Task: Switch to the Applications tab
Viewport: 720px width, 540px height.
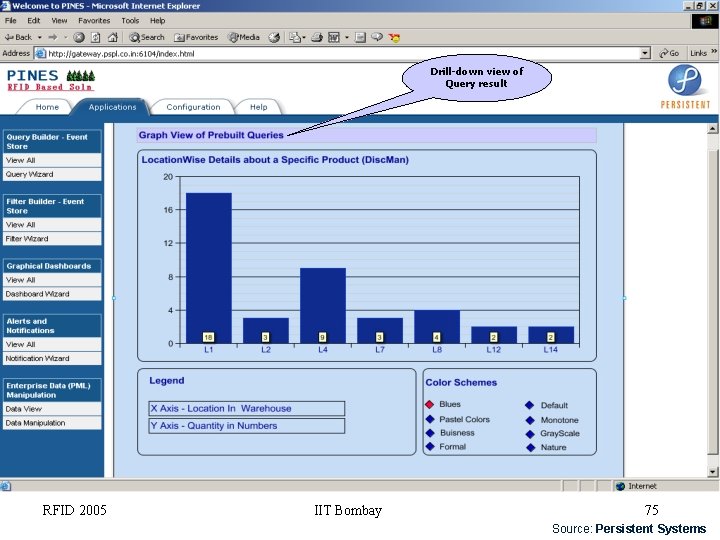Action: (112, 107)
